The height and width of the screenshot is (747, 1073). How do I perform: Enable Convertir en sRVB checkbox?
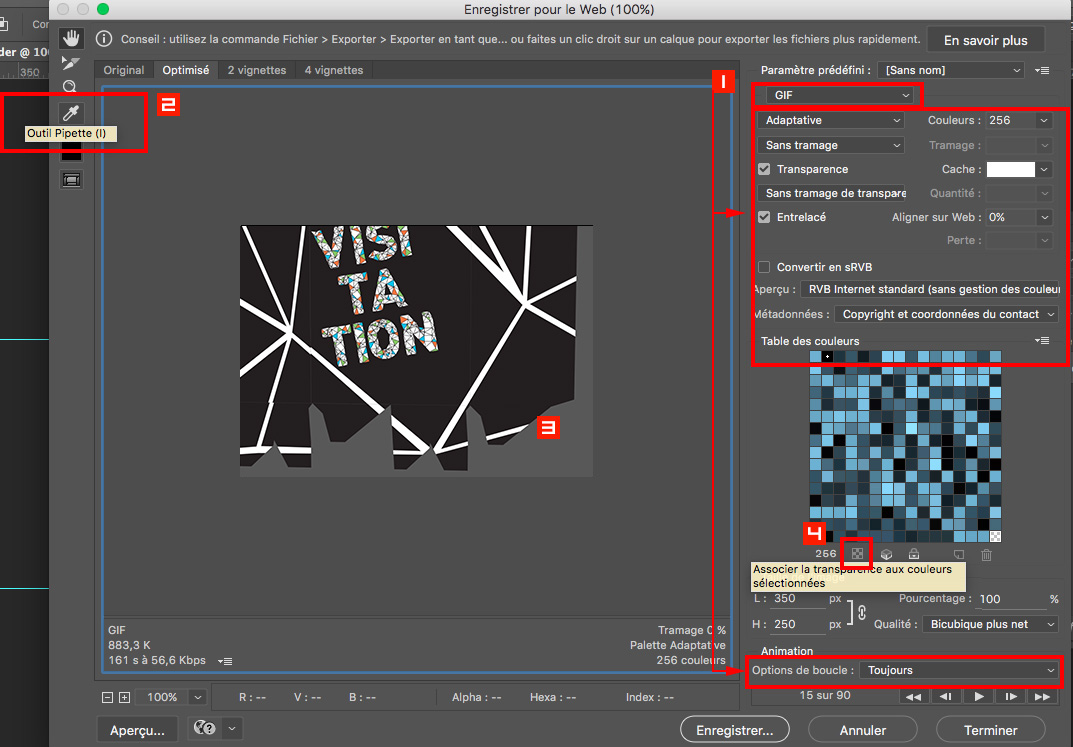click(x=764, y=267)
